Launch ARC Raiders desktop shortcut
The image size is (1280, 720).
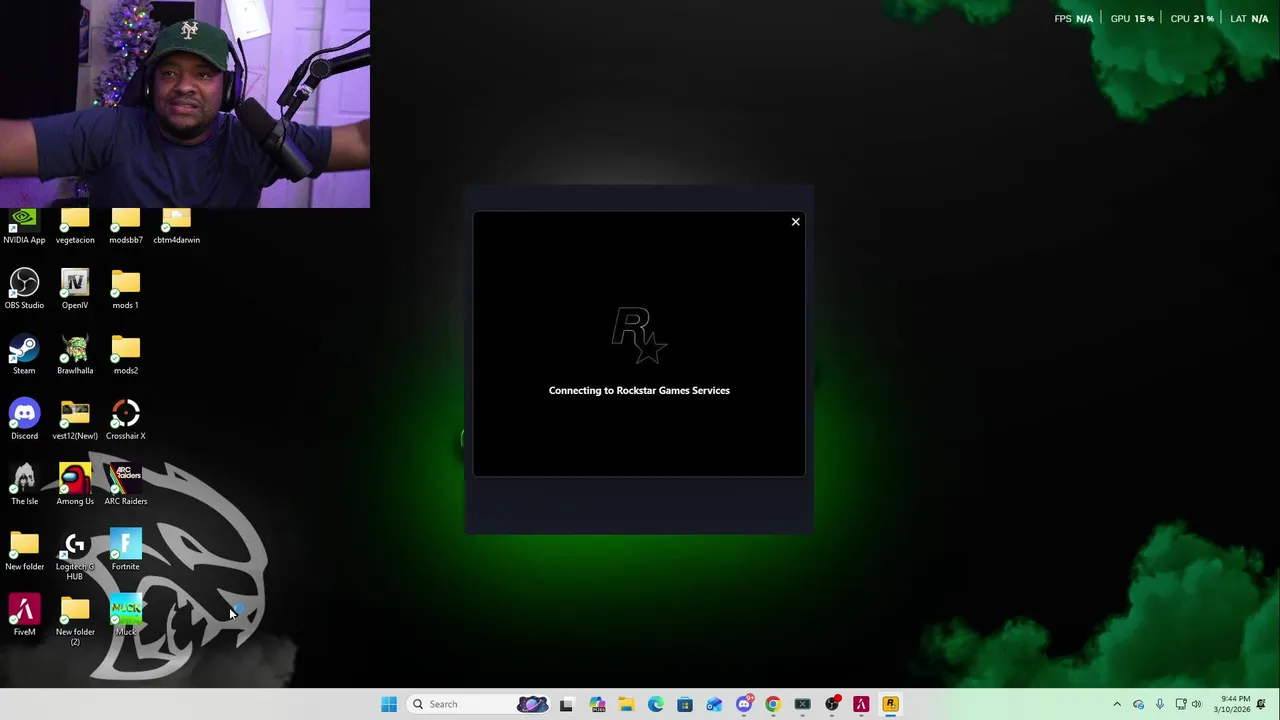125,485
